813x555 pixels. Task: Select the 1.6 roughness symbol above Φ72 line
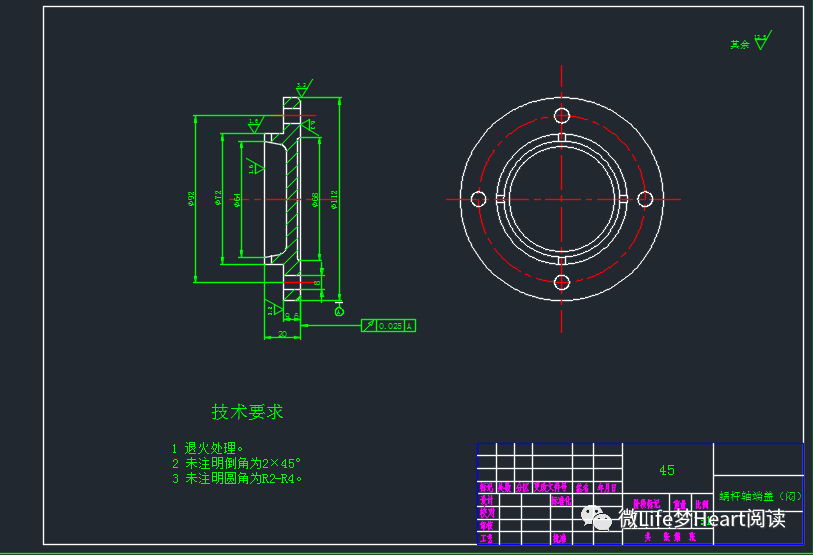click(255, 125)
